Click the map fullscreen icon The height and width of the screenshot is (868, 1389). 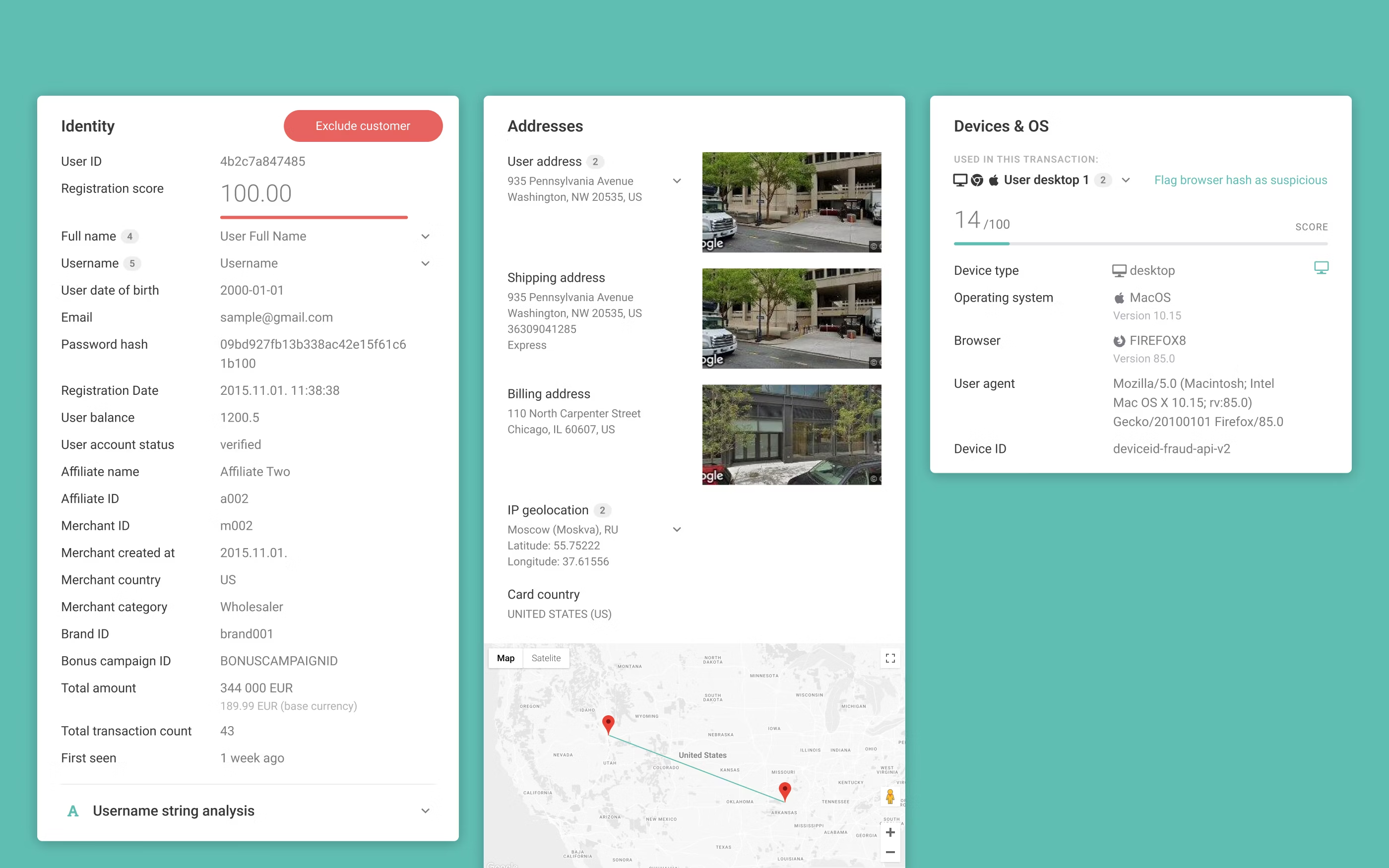point(890,658)
